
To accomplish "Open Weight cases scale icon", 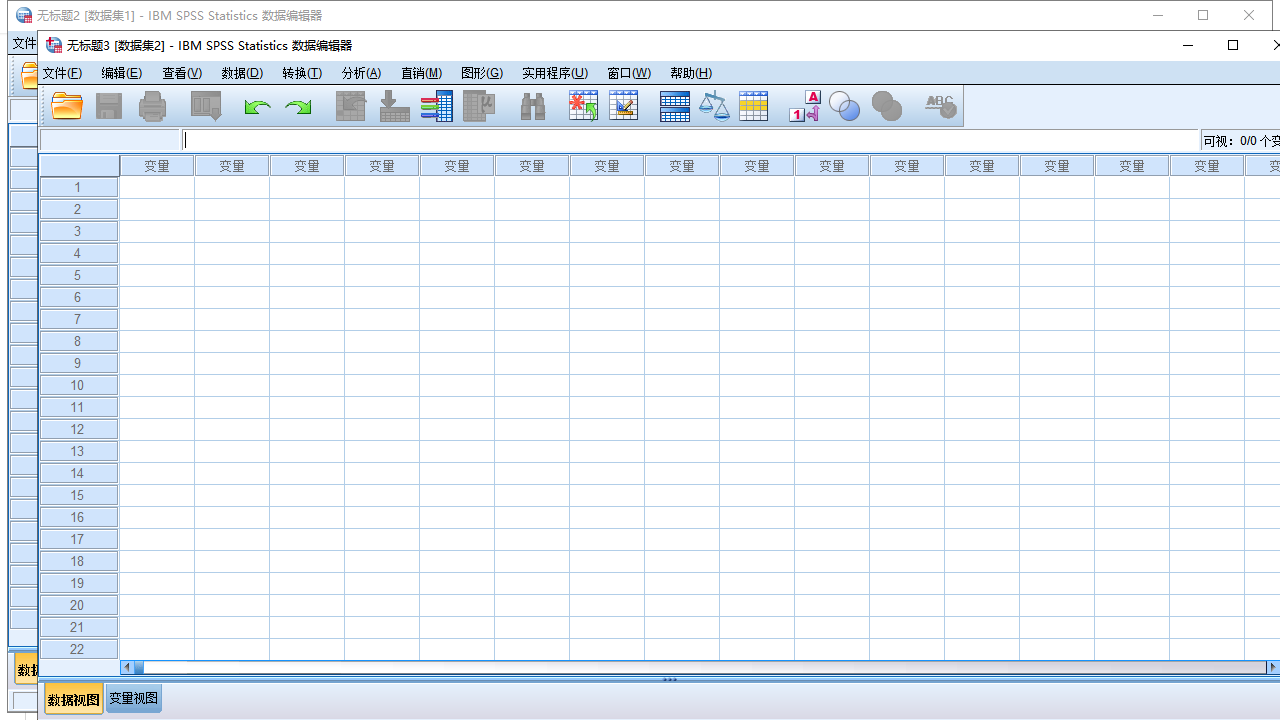I will [x=714, y=106].
